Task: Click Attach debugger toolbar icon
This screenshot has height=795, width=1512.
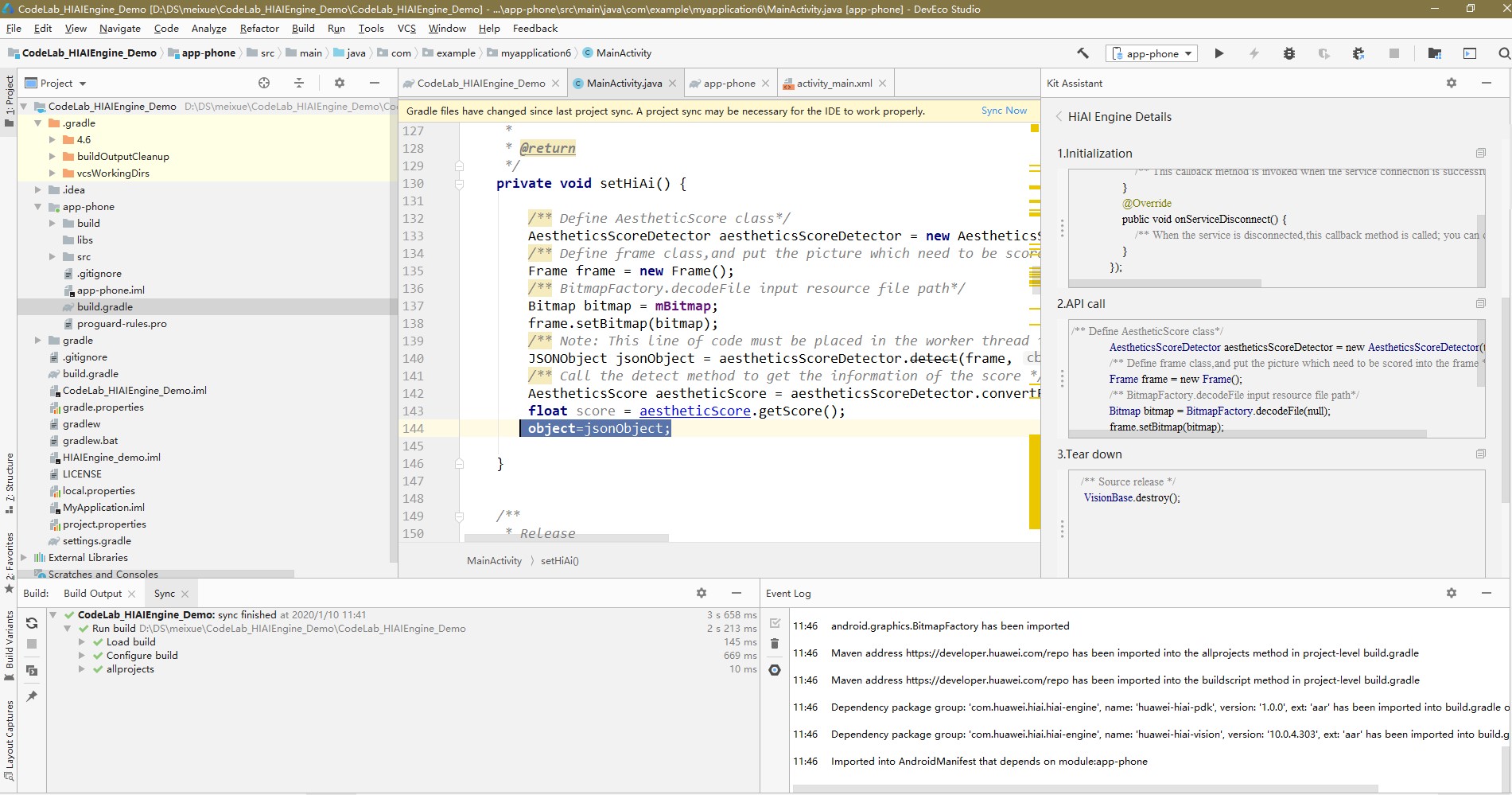Action: (1358, 53)
